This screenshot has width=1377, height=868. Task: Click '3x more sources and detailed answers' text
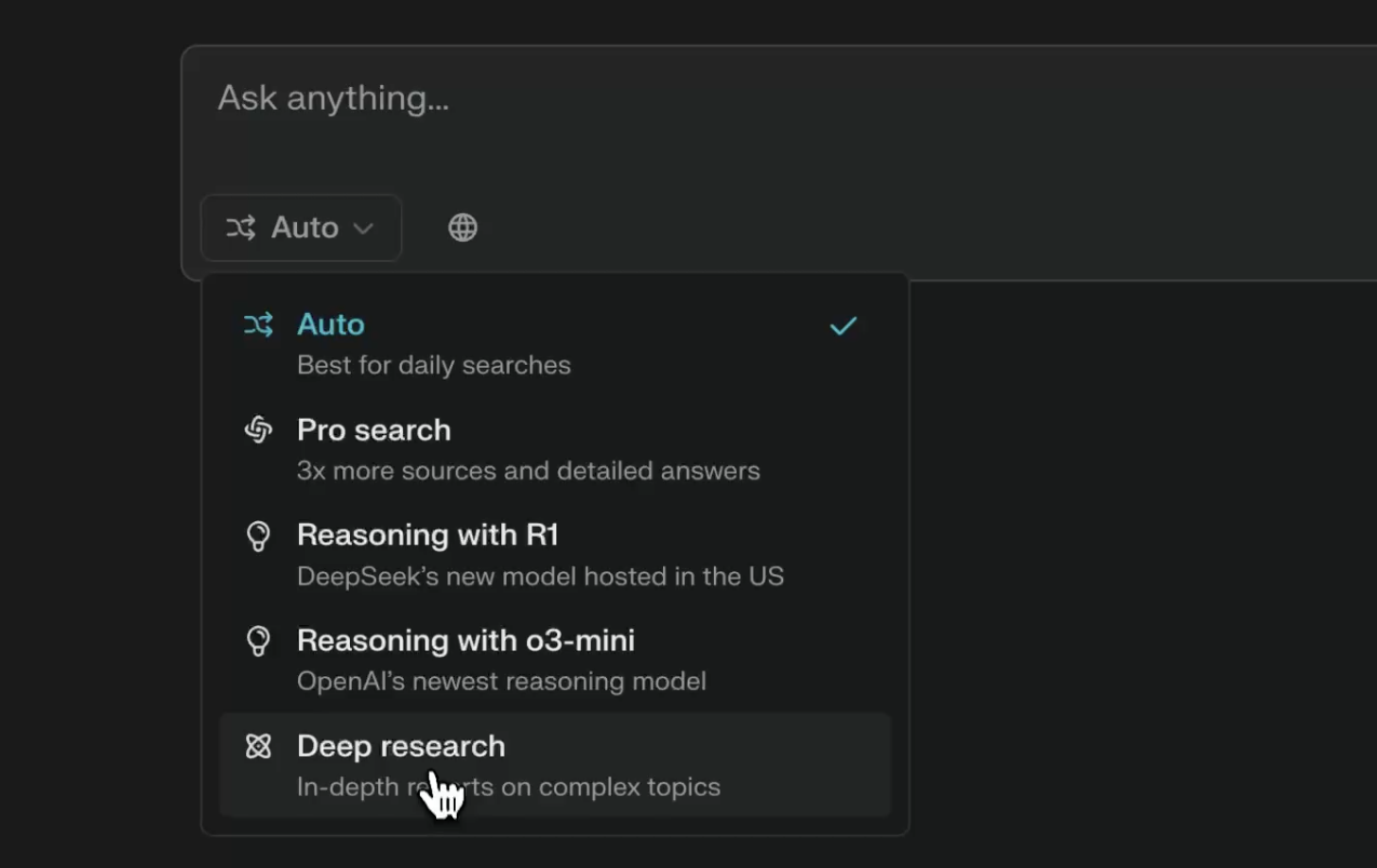[x=529, y=471]
